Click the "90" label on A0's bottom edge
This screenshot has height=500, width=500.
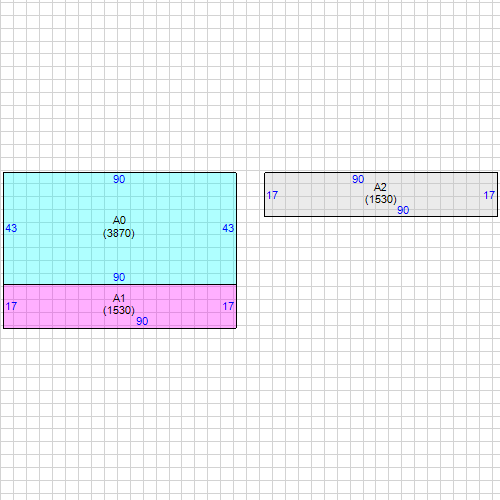click(x=119, y=277)
